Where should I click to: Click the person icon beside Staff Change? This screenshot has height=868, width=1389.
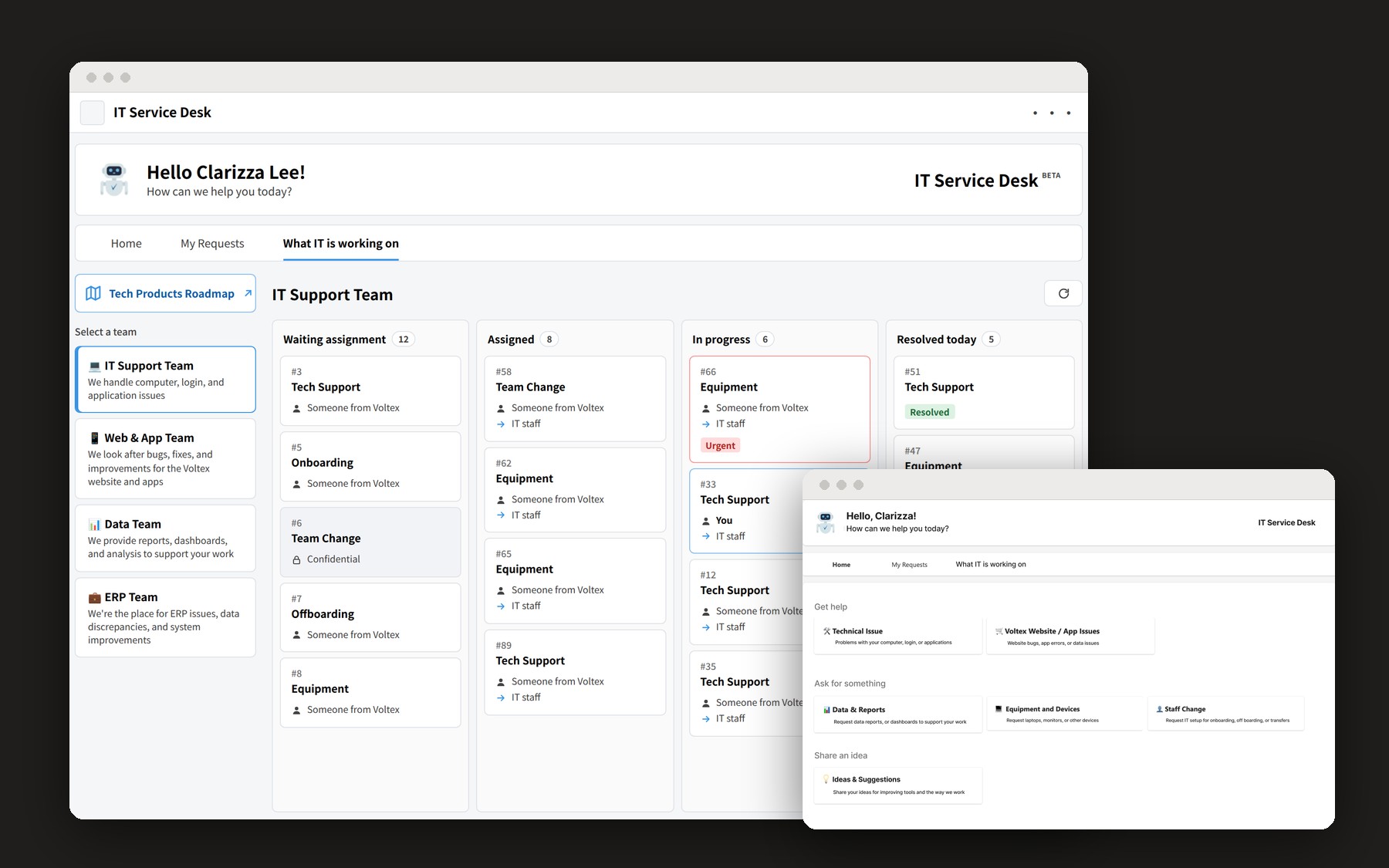(x=1159, y=709)
